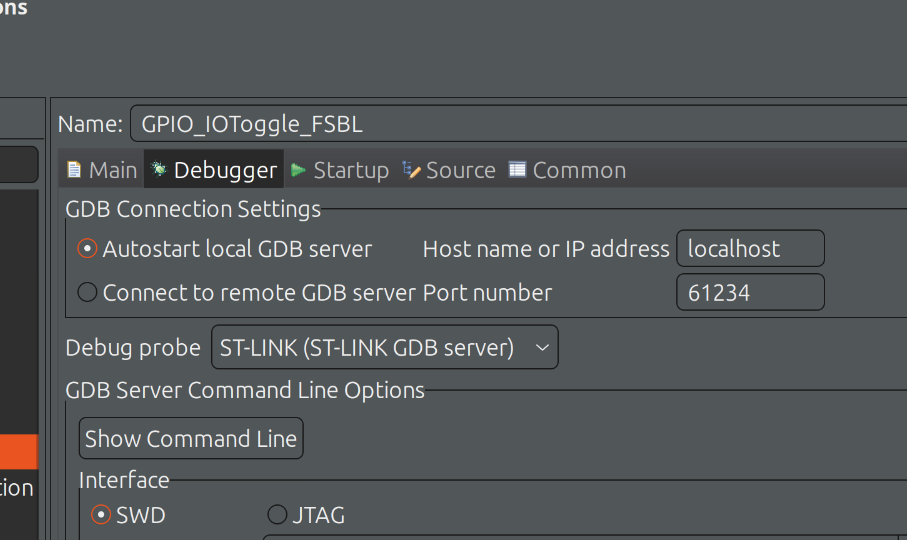Click the left list entry ending in "tion"

click(18, 488)
